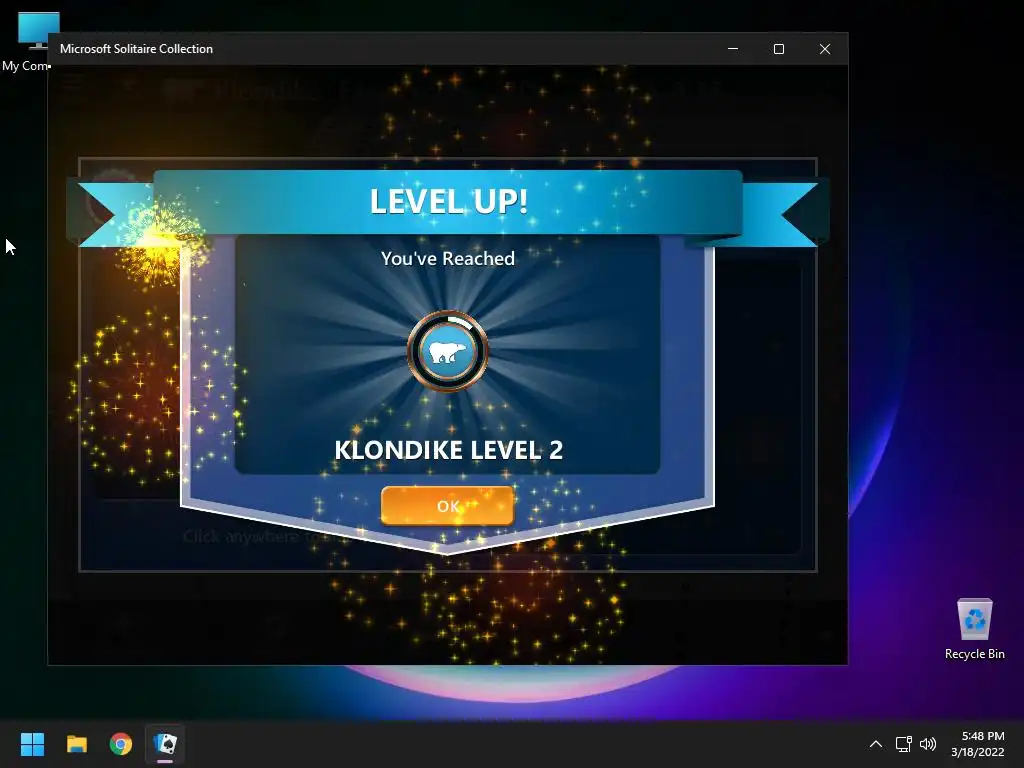Click the Microsoft Solitaire Collection title text
The height and width of the screenshot is (768, 1024).
click(x=136, y=49)
